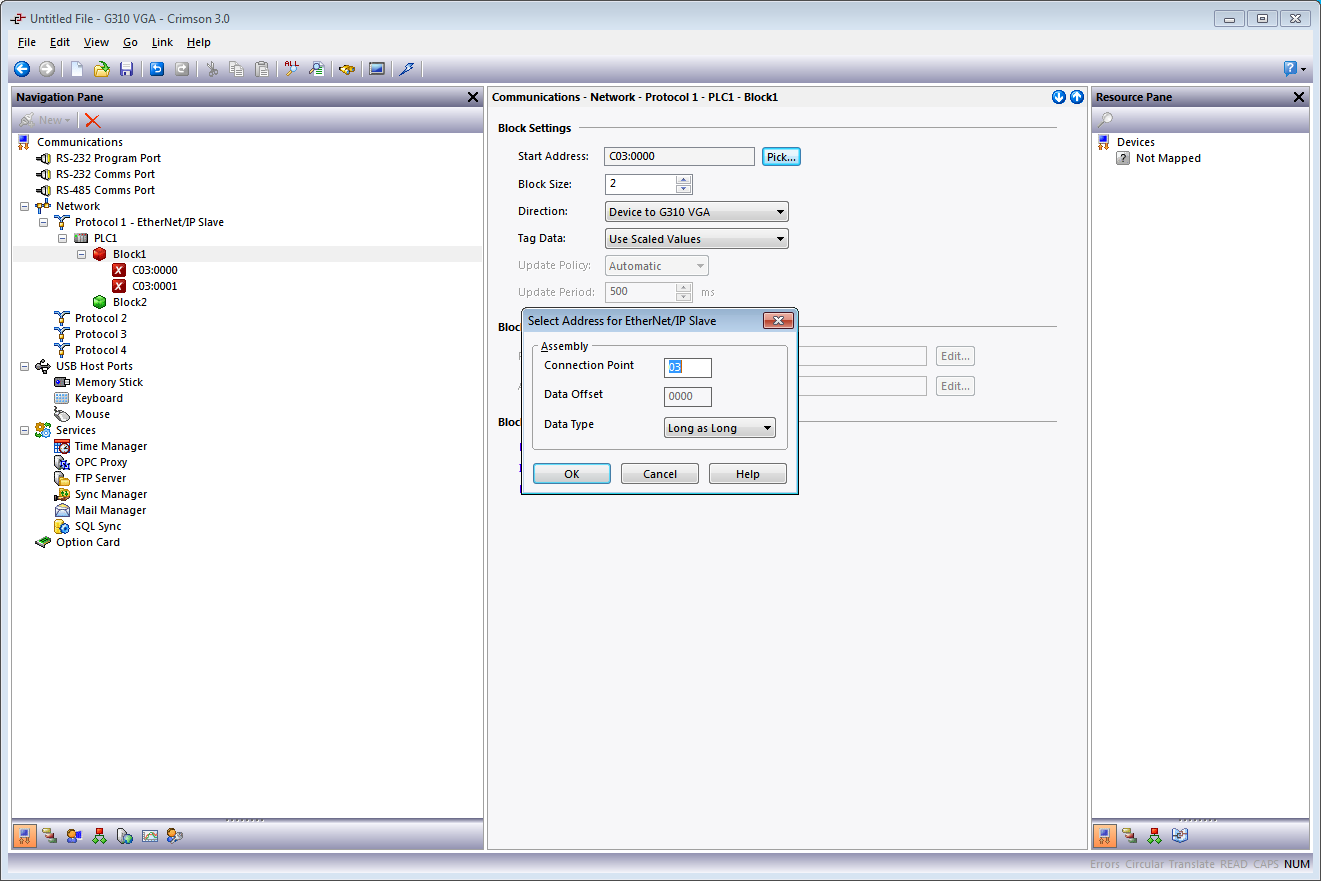The width and height of the screenshot is (1321, 881).
Task: Click the monitor screen toolbar icon
Action: pos(377,69)
